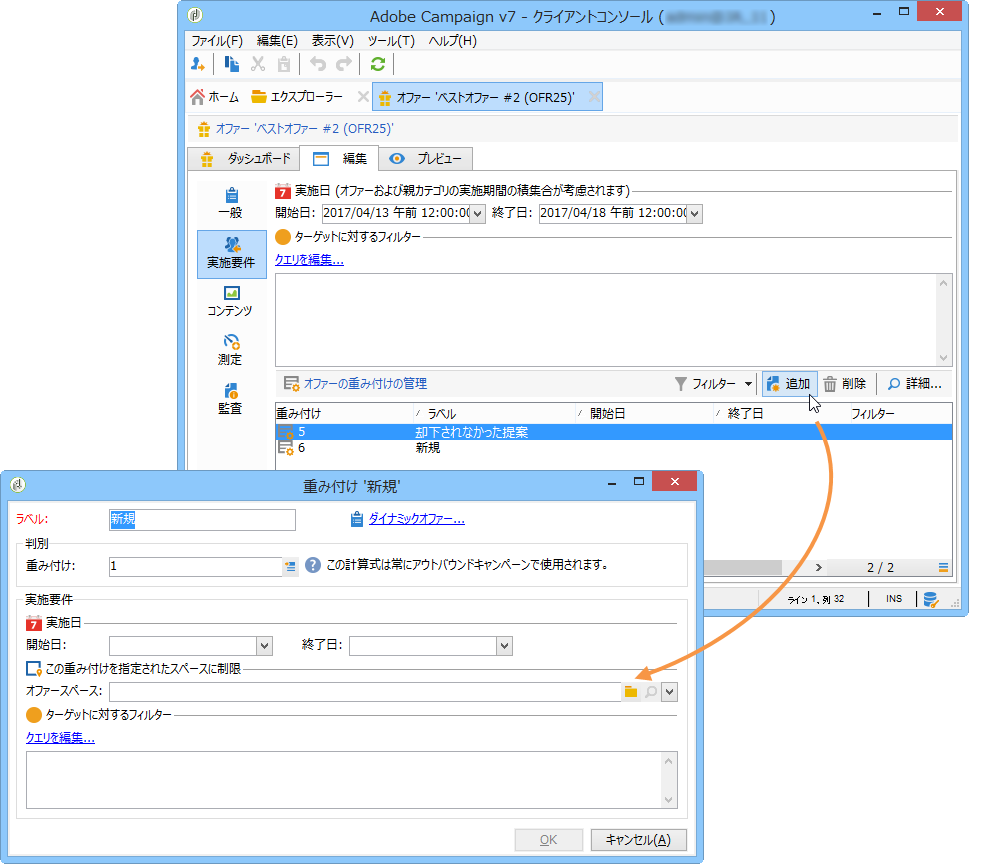Click the connect user toolbar icon

[x=198, y=64]
